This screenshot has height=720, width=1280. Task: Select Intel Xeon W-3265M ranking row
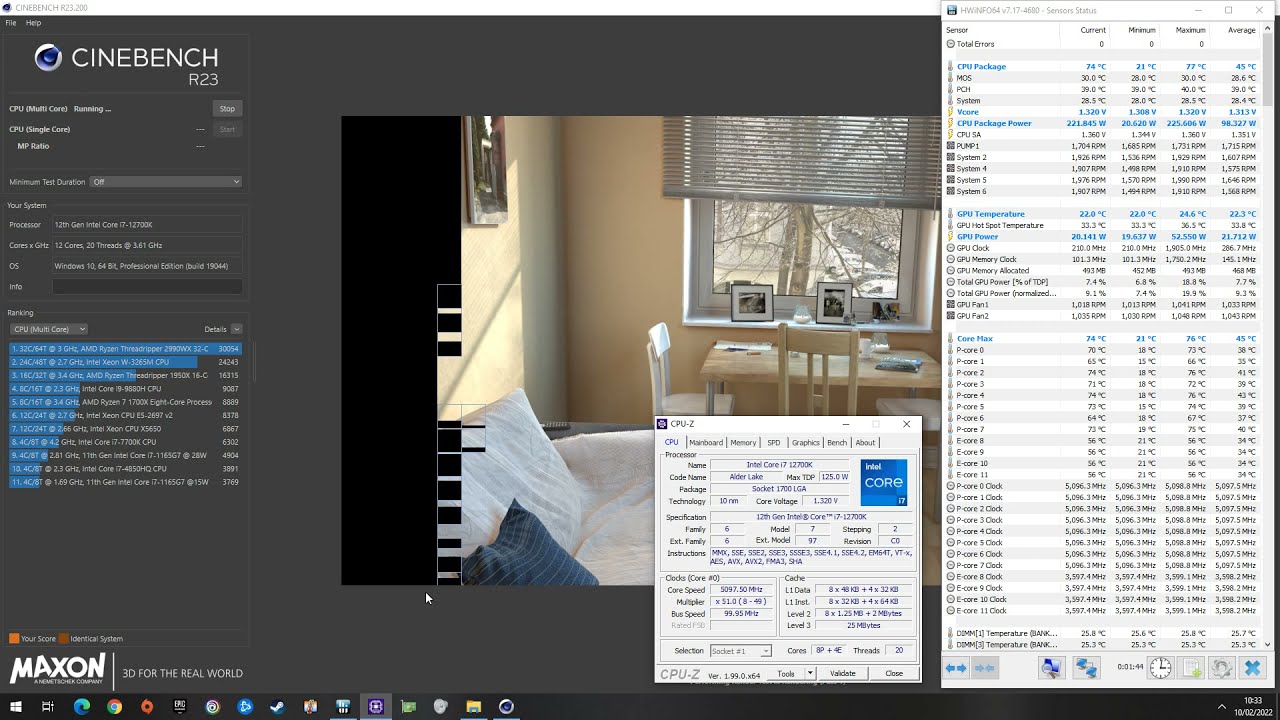click(125, 362)
